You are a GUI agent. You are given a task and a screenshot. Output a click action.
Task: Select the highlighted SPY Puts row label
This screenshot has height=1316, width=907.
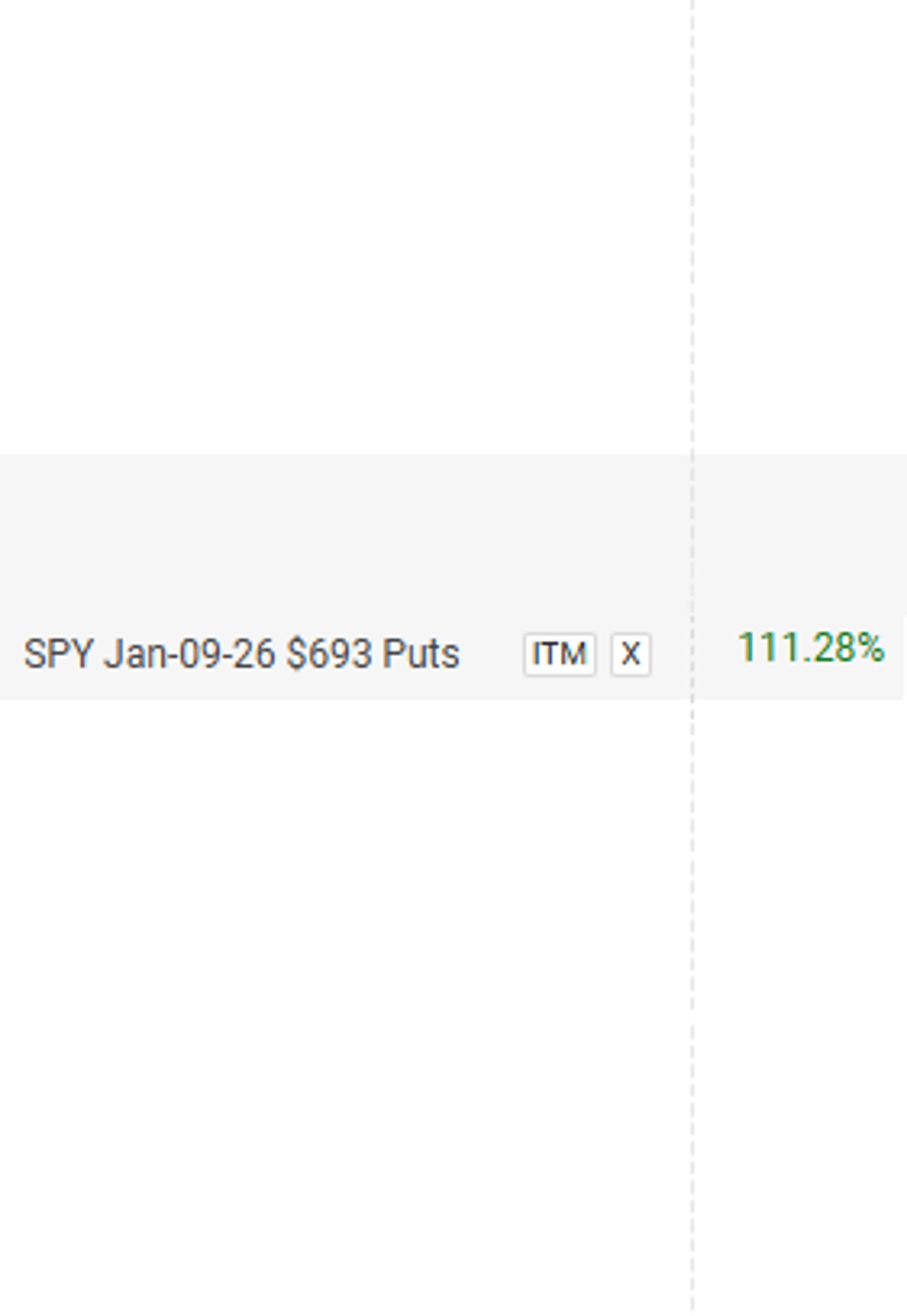click(x=241, y=654)
